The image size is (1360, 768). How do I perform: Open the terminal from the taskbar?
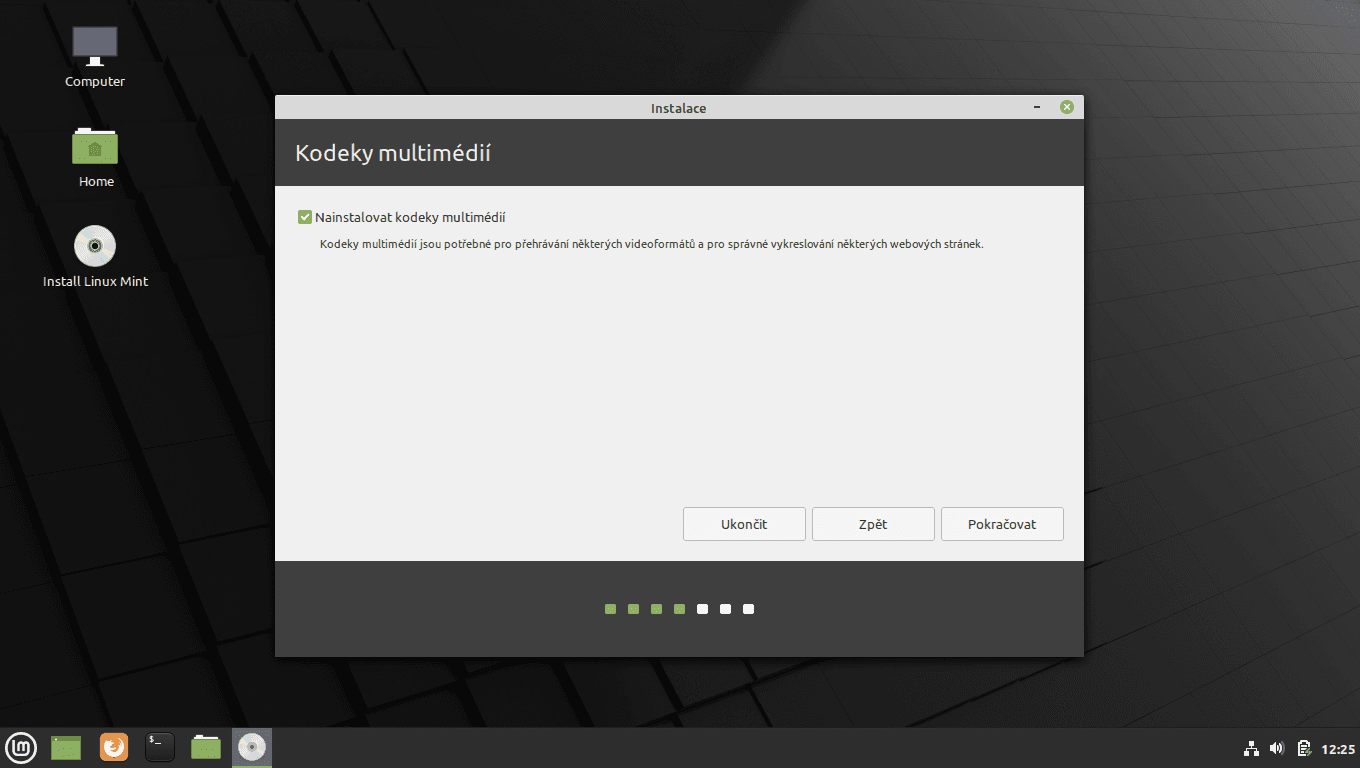point(159,747)
